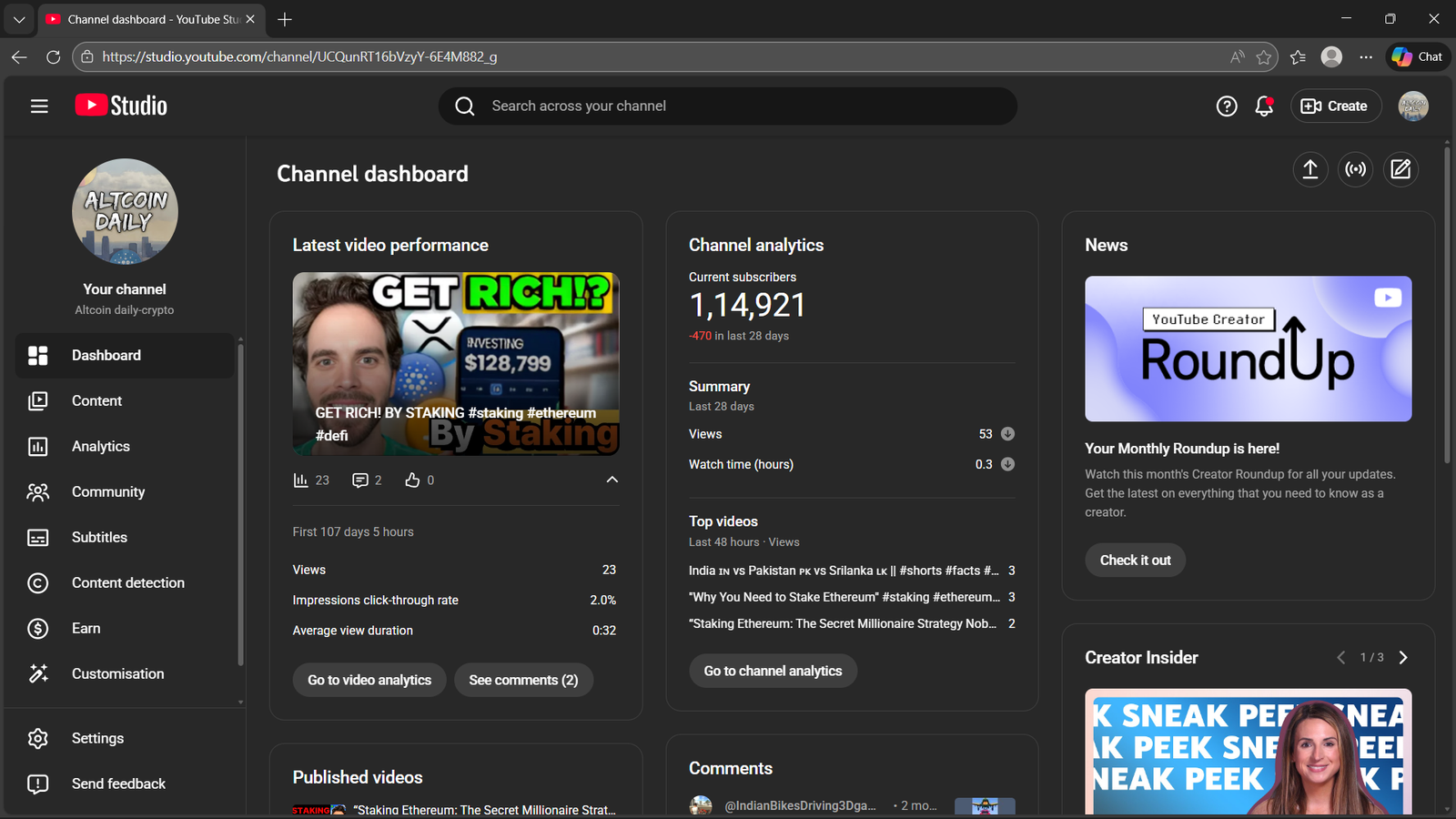Click the See comments (2) button
This screenshot has width=1456, height=819.
(523, 680)
